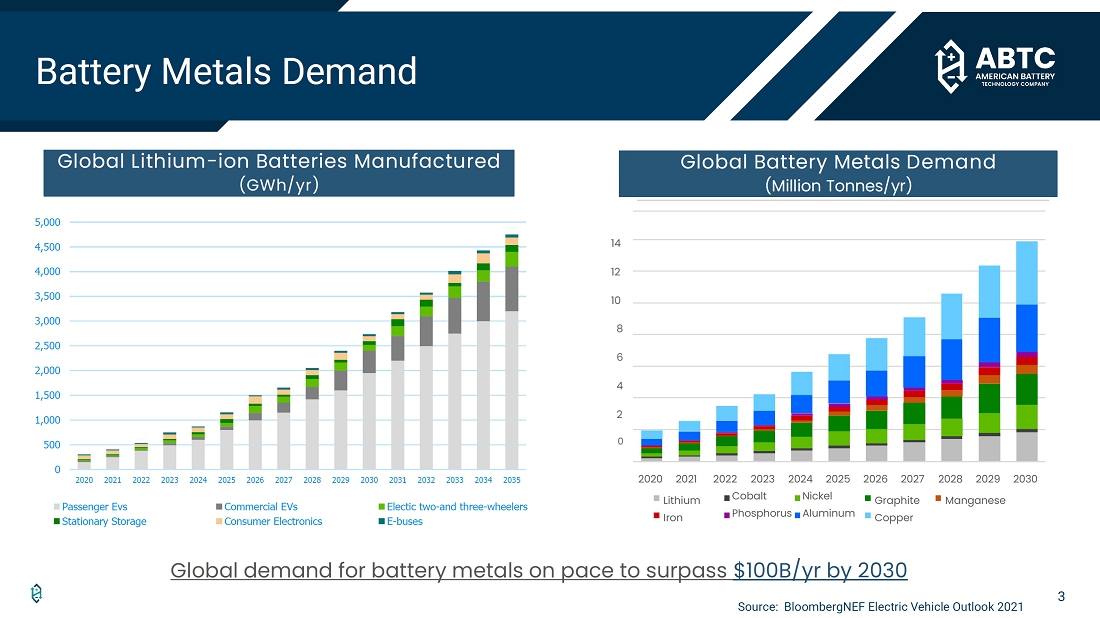The width and height of the screenshot is (1100, 618).
Task: Select the Commercial EVs legend marker
Action: coord(219,507)
